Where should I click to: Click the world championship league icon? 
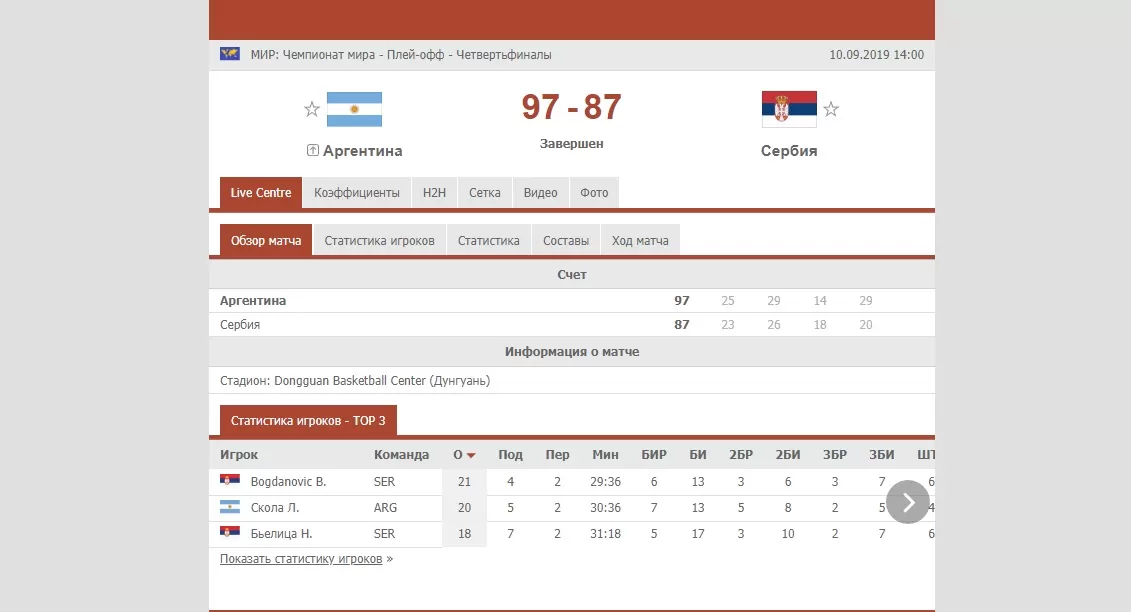230,54
